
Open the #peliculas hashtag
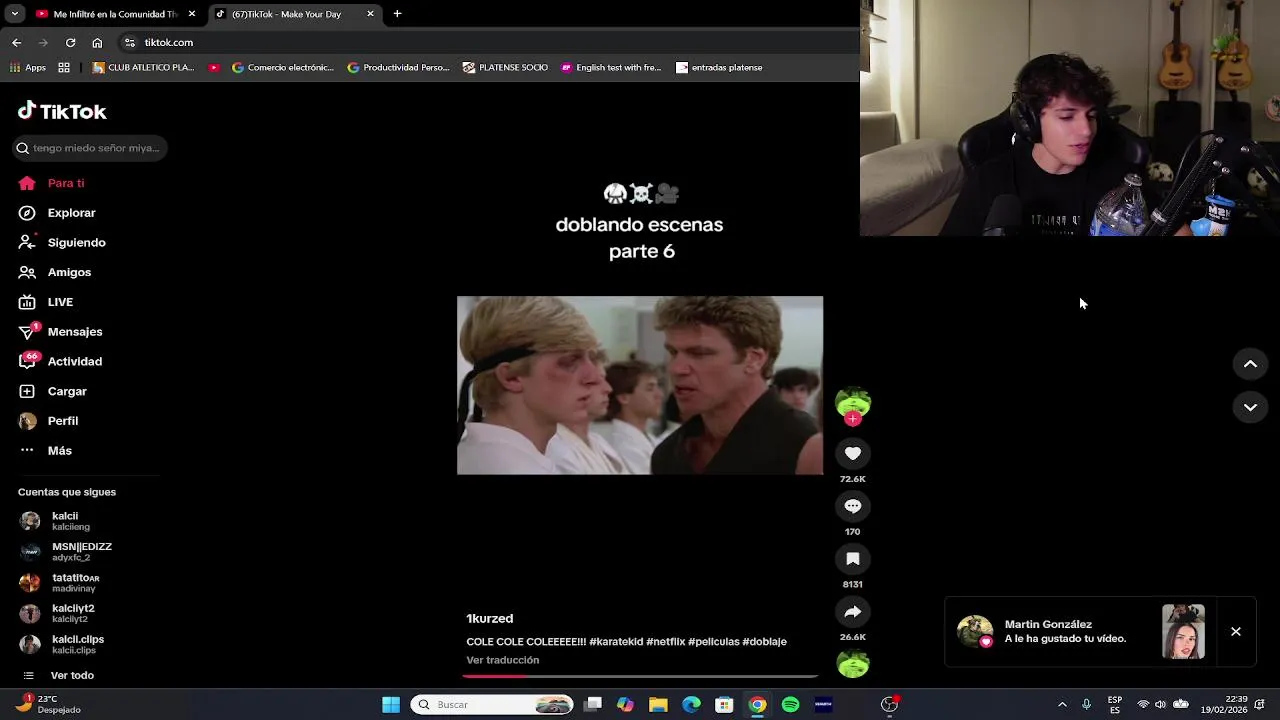pos(713,642)
